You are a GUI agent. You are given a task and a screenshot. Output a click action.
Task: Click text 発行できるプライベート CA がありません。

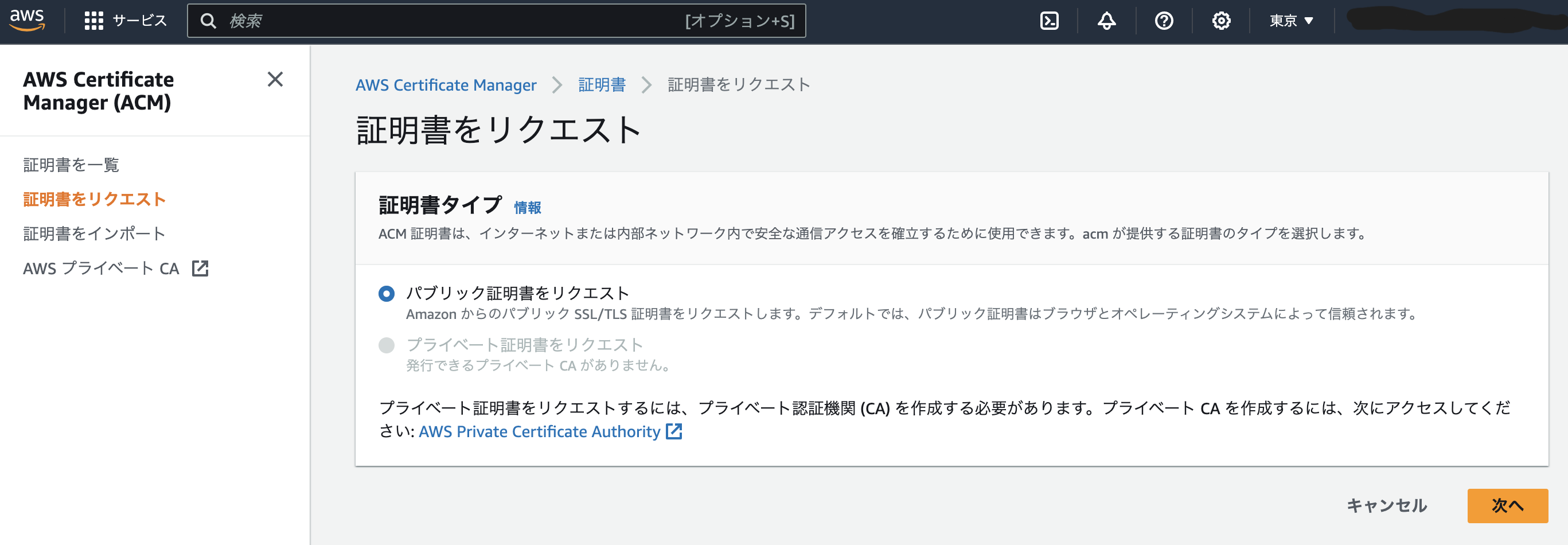(539, 365)
